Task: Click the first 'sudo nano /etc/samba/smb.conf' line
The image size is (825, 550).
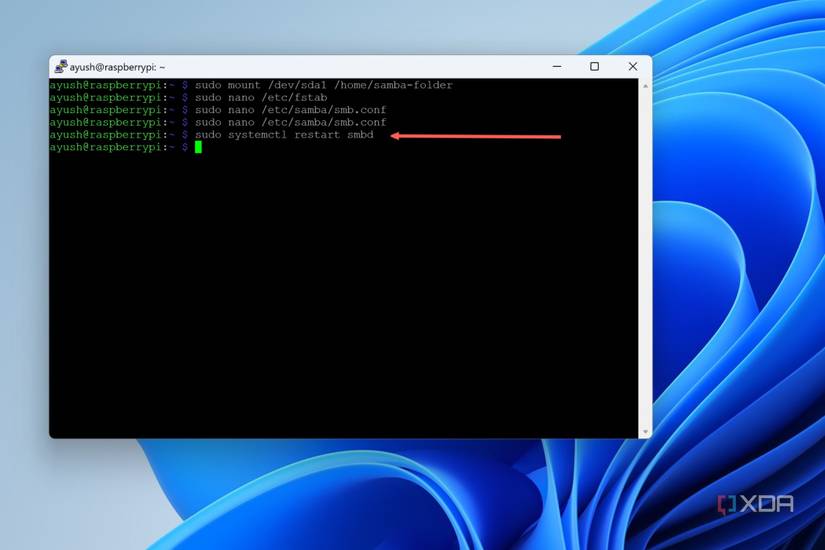Action: [290, 110]
